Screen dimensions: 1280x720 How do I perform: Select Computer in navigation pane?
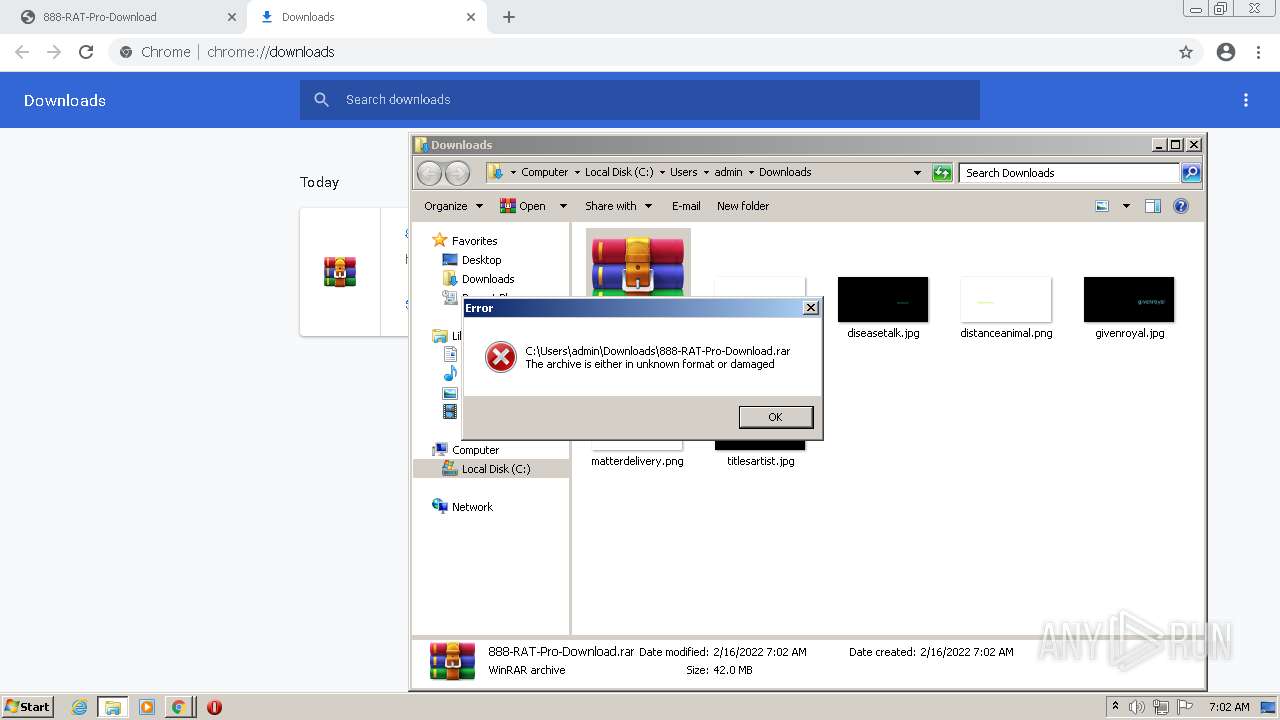[x=475, y=450]
